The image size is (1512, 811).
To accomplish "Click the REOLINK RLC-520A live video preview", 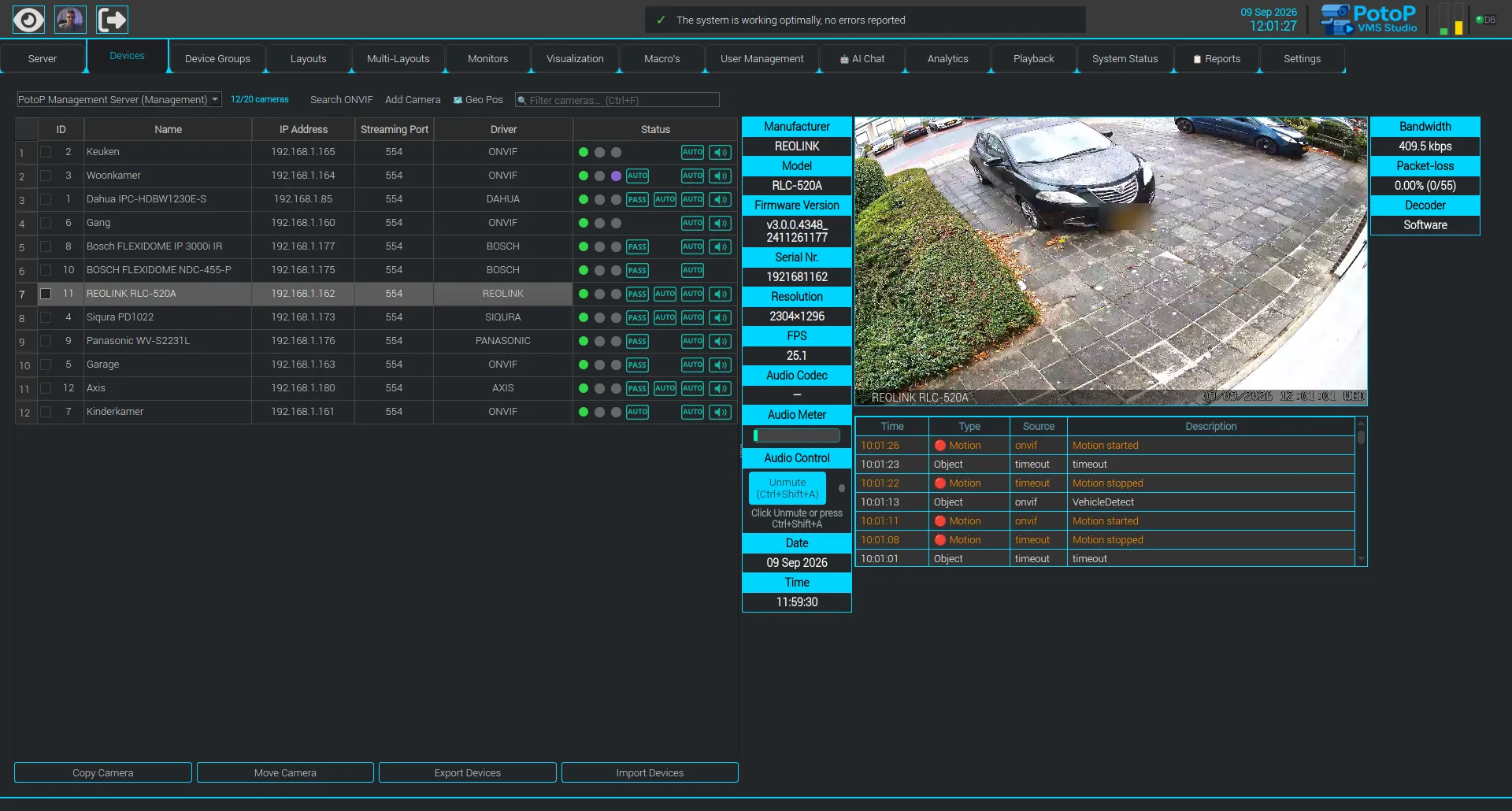I will pos(1111,261).
